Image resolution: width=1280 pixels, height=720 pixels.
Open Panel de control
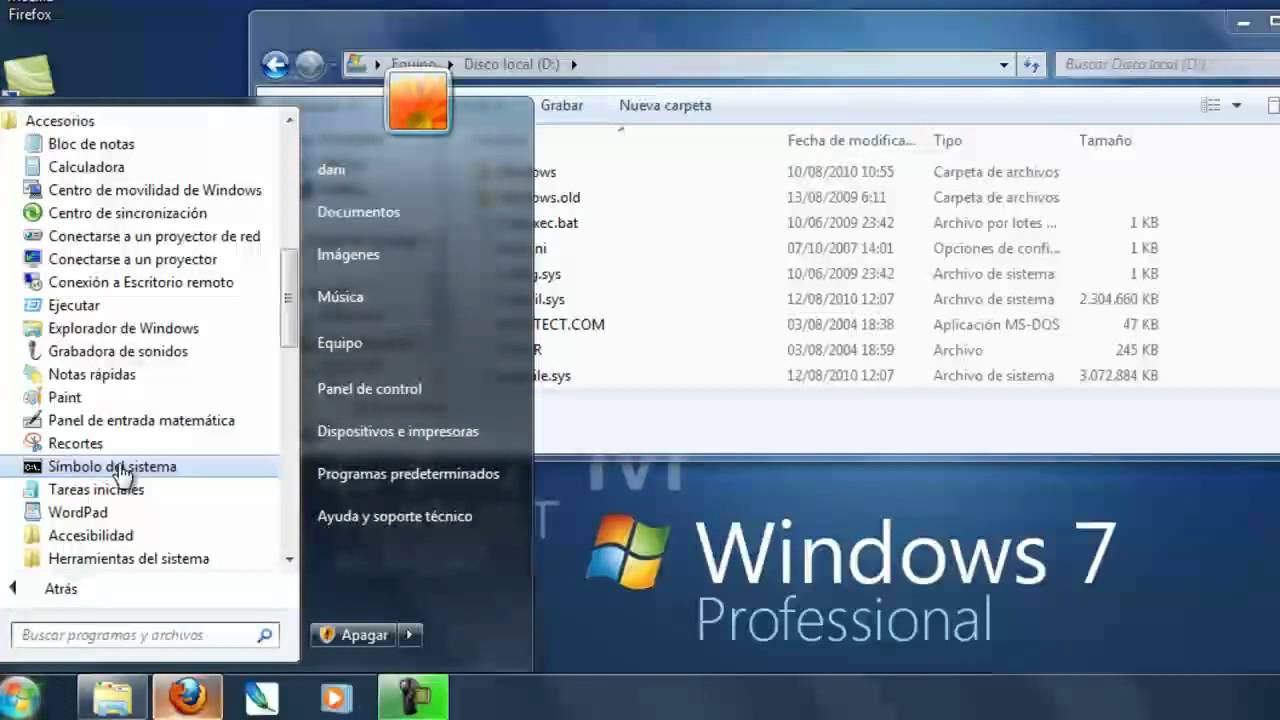click(369, 389)
